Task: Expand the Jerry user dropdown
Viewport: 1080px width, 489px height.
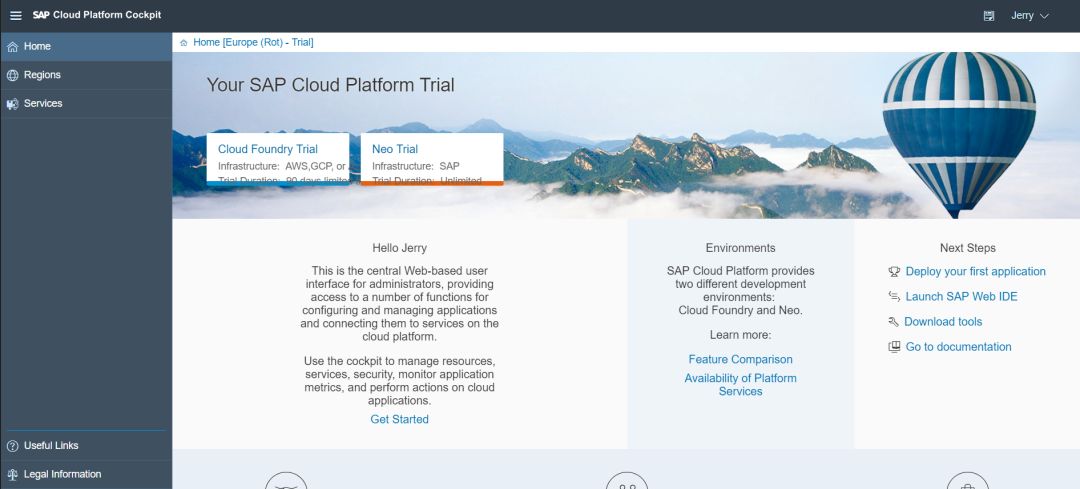Action: tap(1030, 16)
